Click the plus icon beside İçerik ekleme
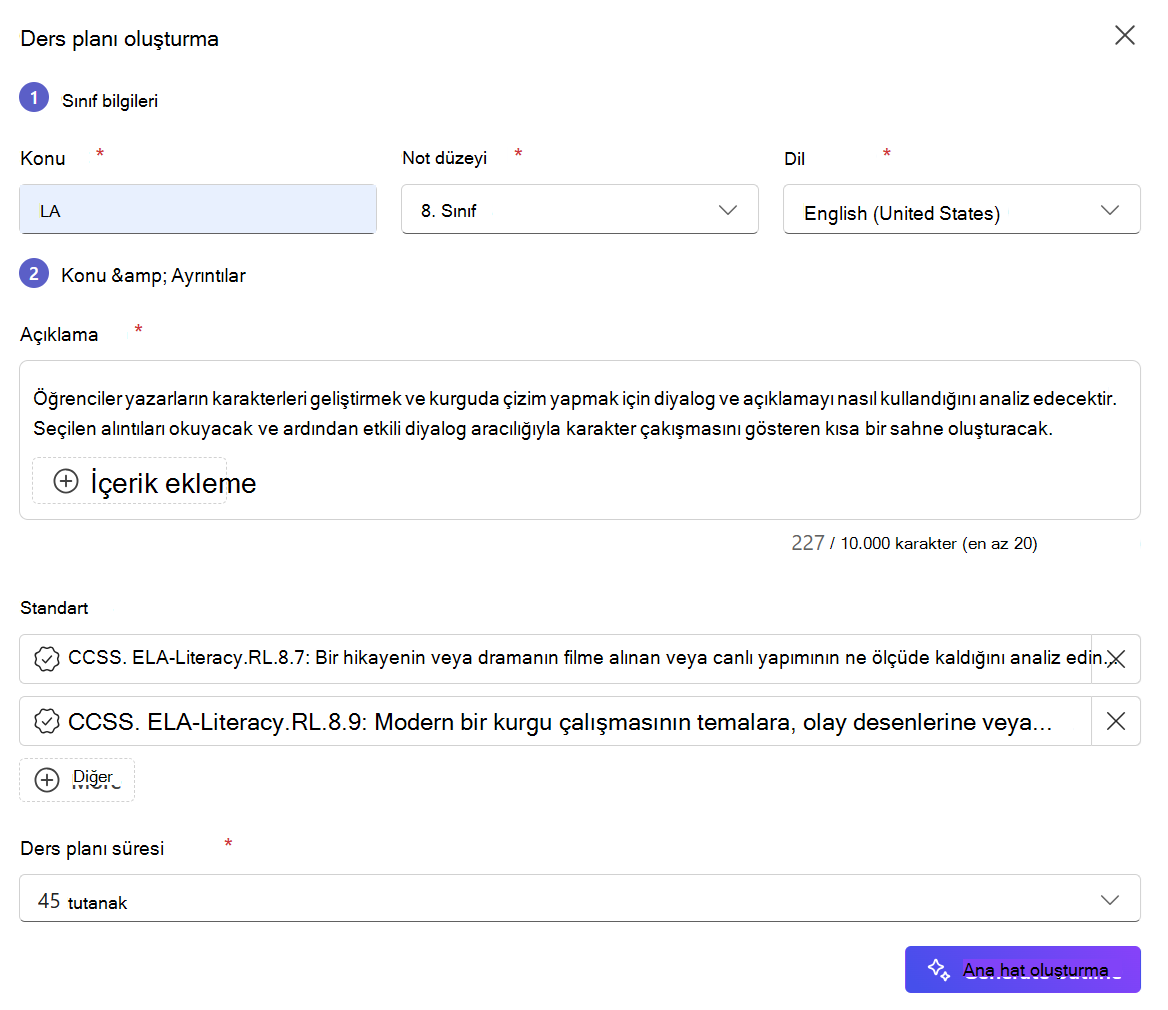Viewport: 1168px width, 1010px height. point(66,481)
